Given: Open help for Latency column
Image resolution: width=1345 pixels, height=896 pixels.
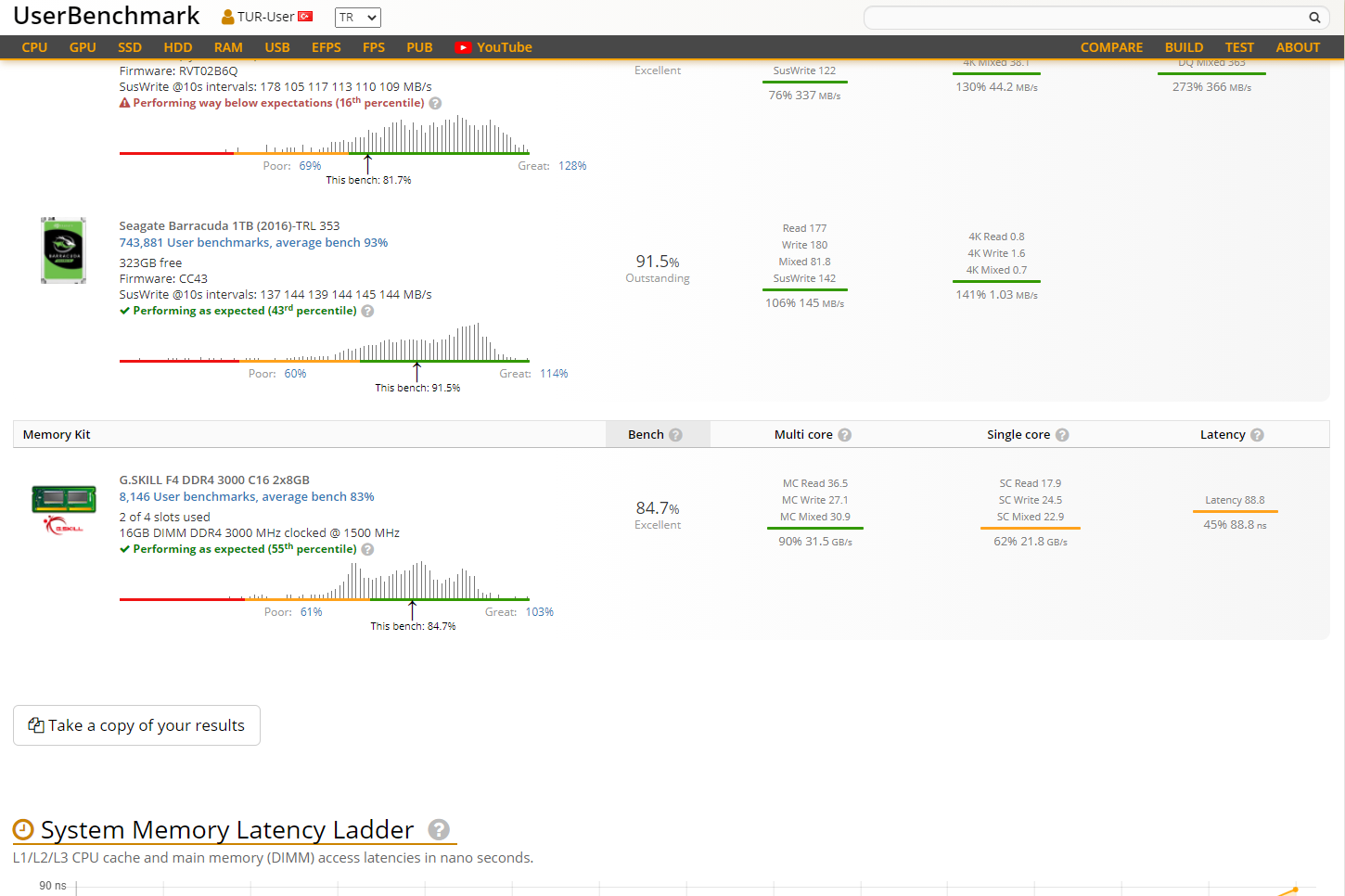Looking at the screenshot, I should 1257,435.
